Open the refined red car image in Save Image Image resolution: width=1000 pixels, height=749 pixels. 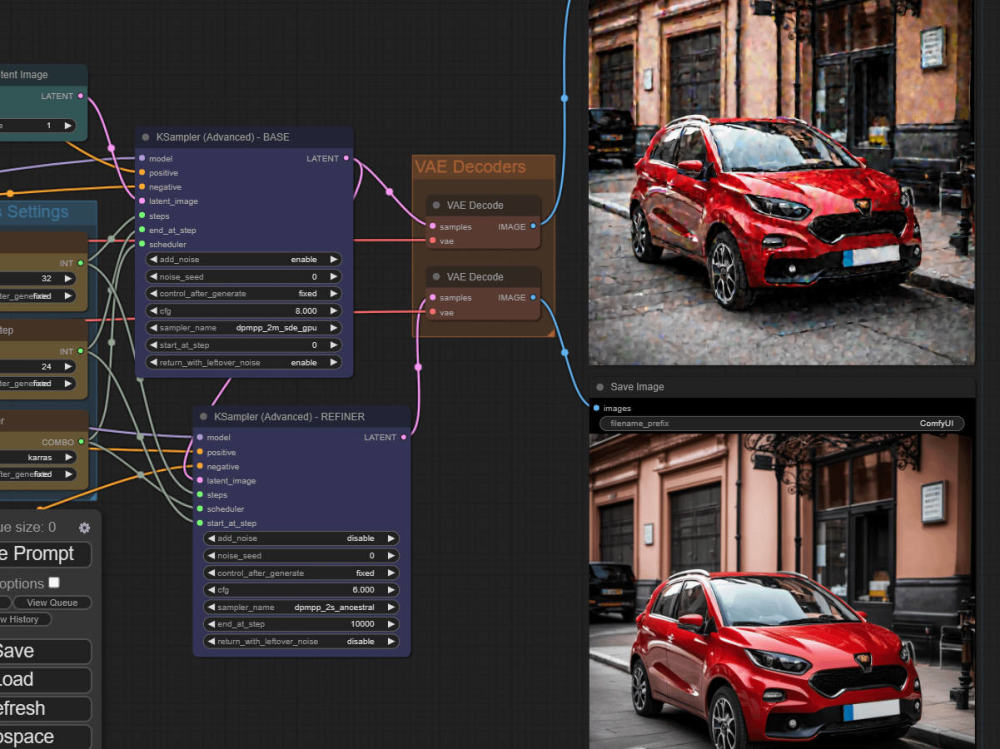pyautogui.click(x=781, y=591)
